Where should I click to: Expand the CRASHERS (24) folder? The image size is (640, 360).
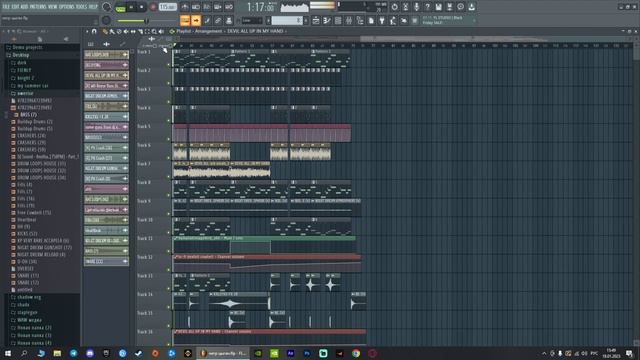click(31, 136)
